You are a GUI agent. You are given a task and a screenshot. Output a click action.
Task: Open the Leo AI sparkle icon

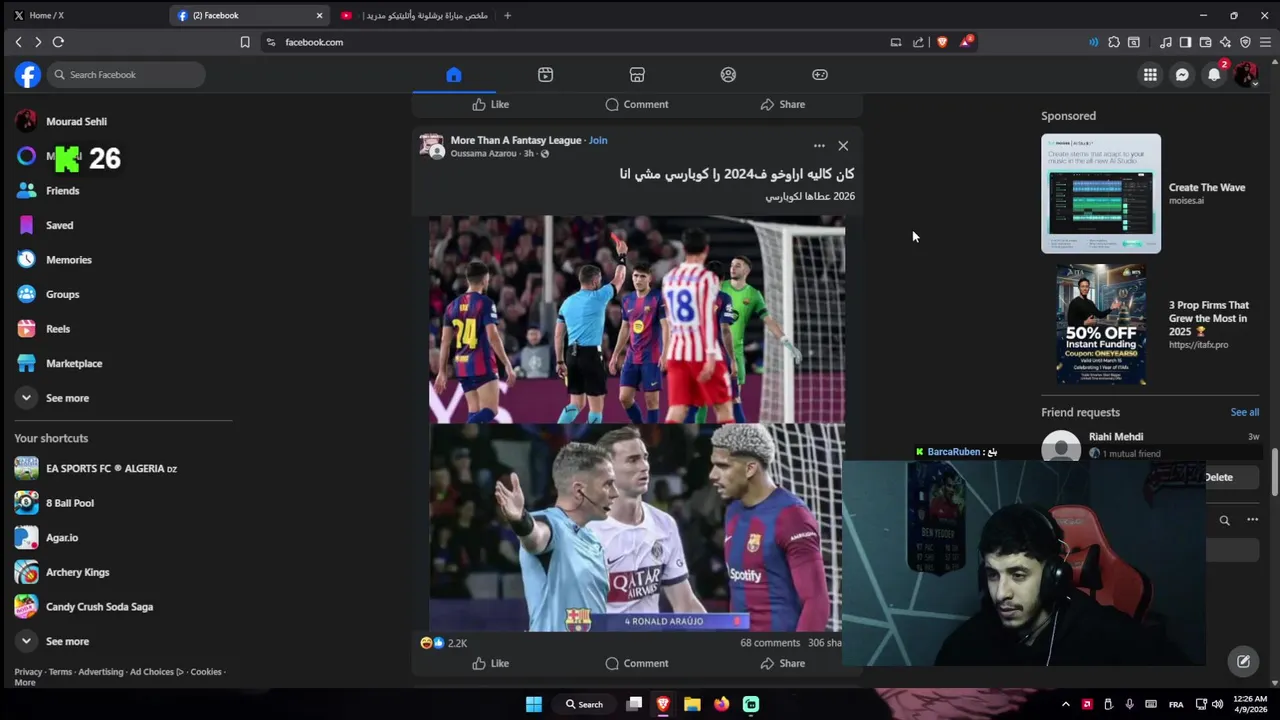point(1225,42)
